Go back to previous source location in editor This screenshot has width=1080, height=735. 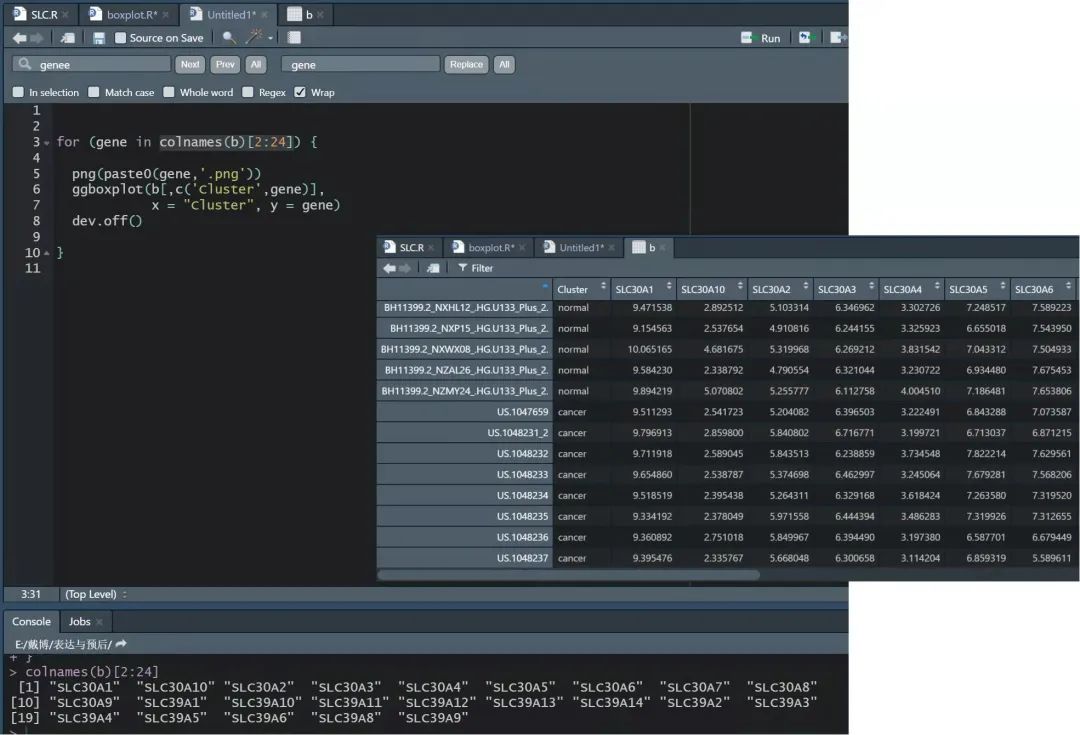(x=19, y=38)
